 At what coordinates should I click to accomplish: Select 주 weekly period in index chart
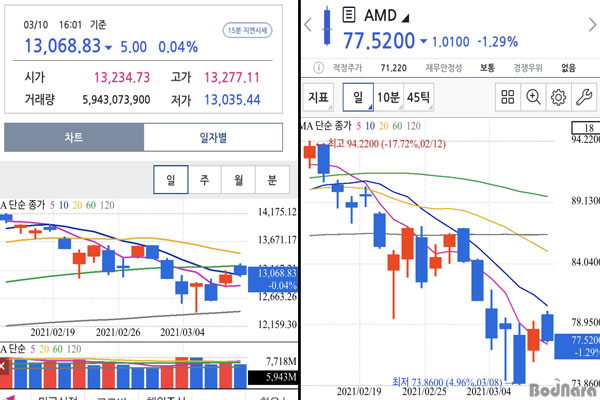click(205, 180)
